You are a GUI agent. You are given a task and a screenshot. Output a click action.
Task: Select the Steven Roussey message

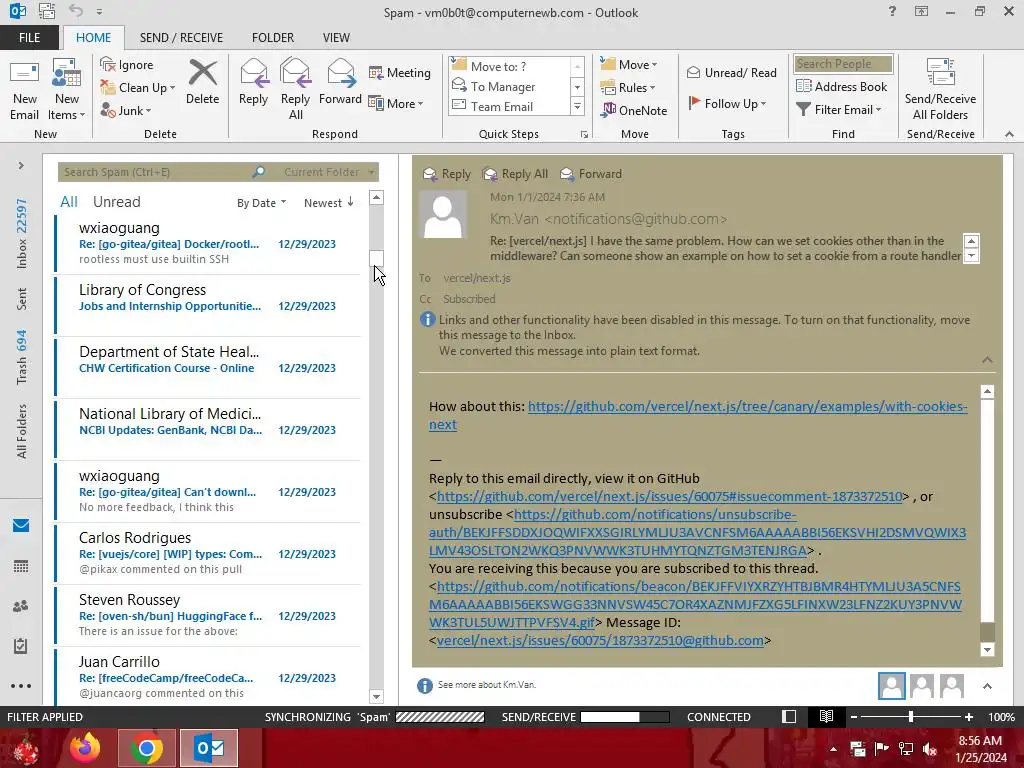208,615
